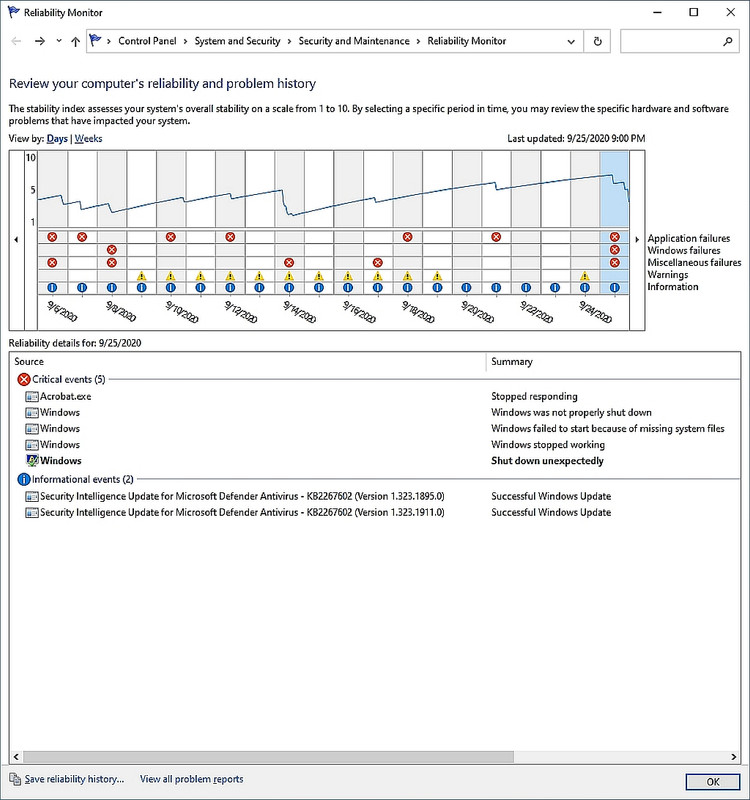
Task: Go up one level with the up arrow
Action: (x=75, y=41)
